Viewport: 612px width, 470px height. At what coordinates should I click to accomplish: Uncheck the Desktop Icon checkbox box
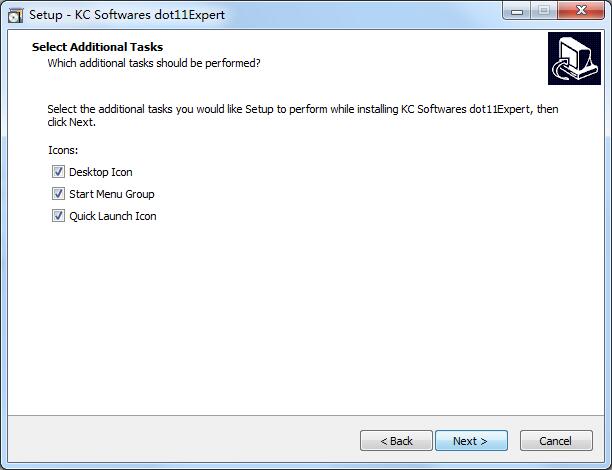click(x=58, y=172)
